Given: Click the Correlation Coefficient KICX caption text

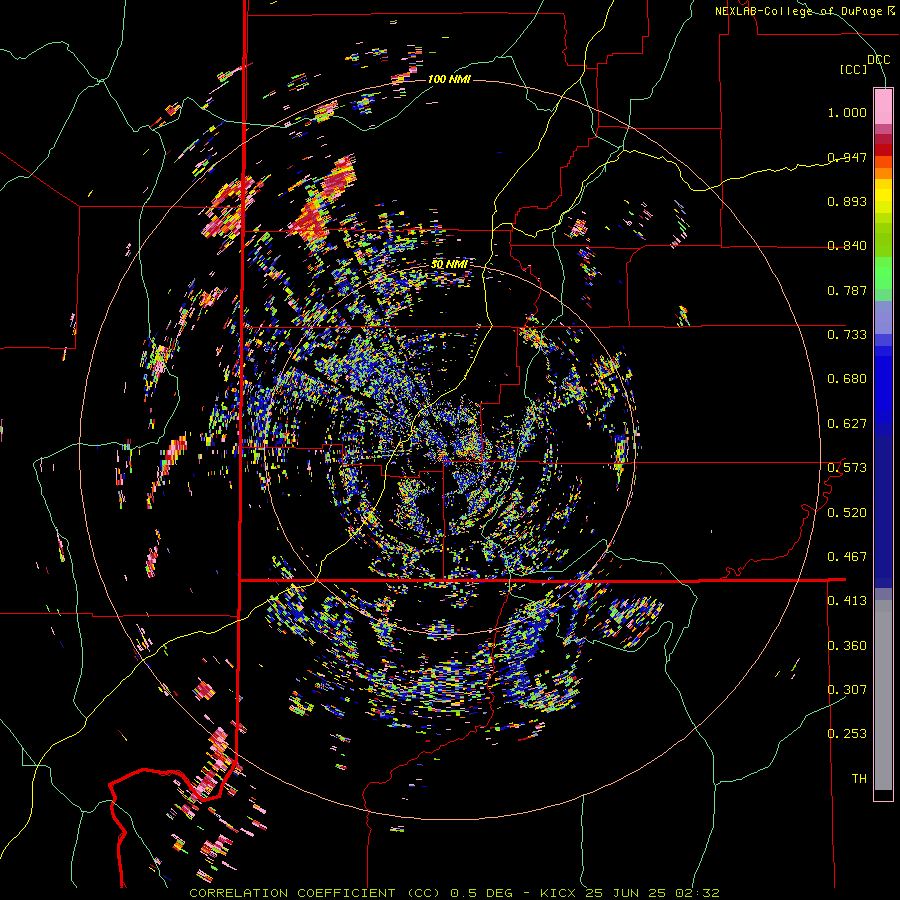Looking at the screenshot, I should click(x=454, y=893).
